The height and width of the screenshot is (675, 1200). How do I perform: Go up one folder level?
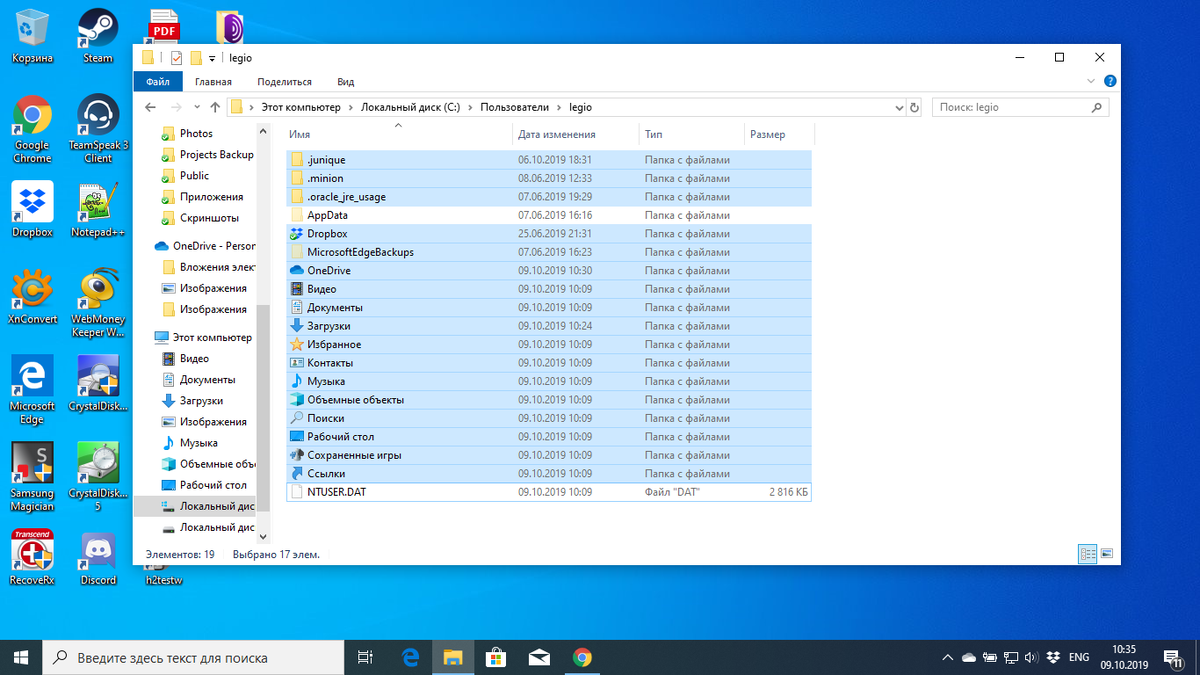(x=215, y=107)
